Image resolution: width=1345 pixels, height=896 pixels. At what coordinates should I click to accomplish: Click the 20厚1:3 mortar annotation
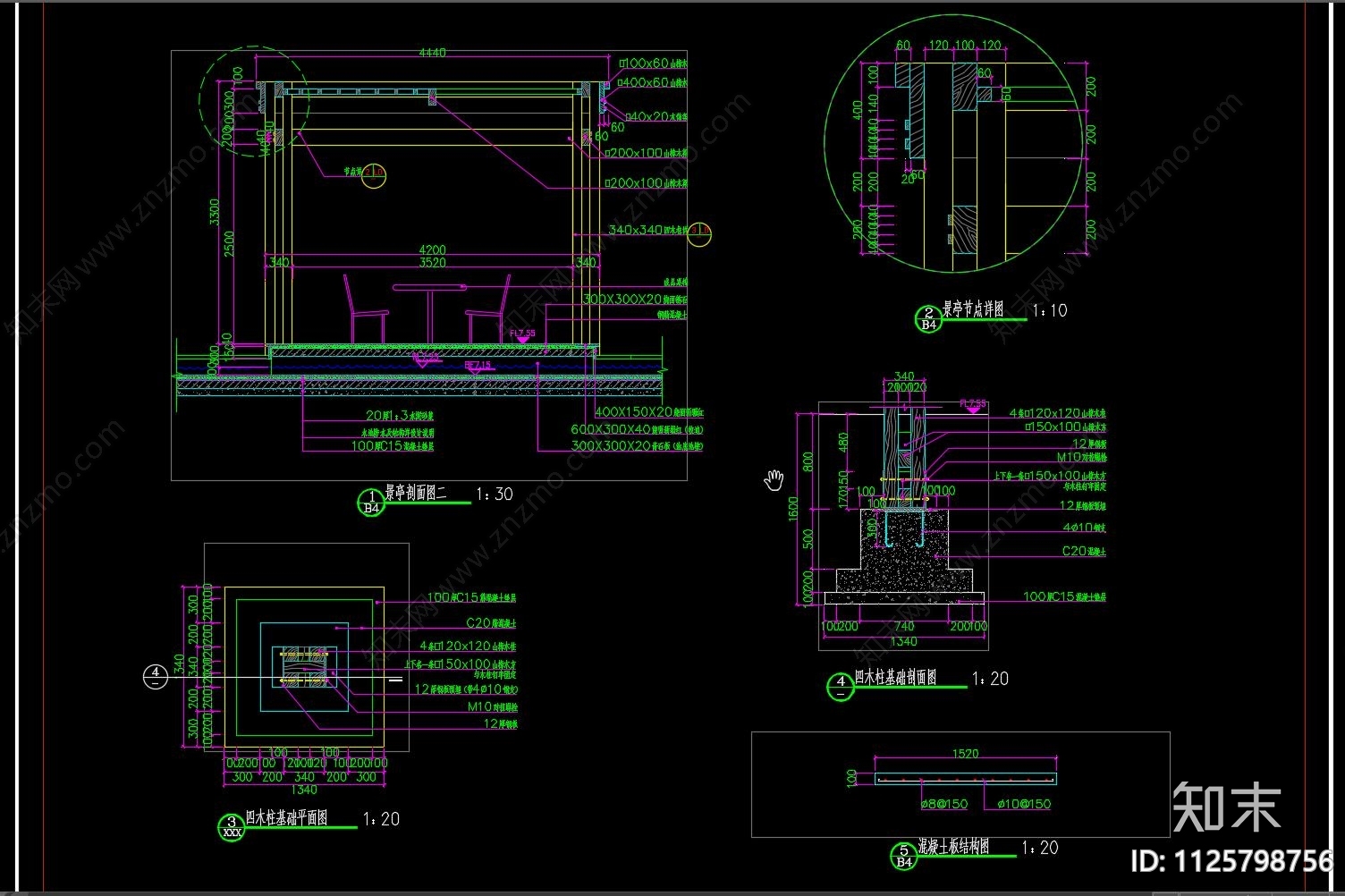tap(400, 416)
